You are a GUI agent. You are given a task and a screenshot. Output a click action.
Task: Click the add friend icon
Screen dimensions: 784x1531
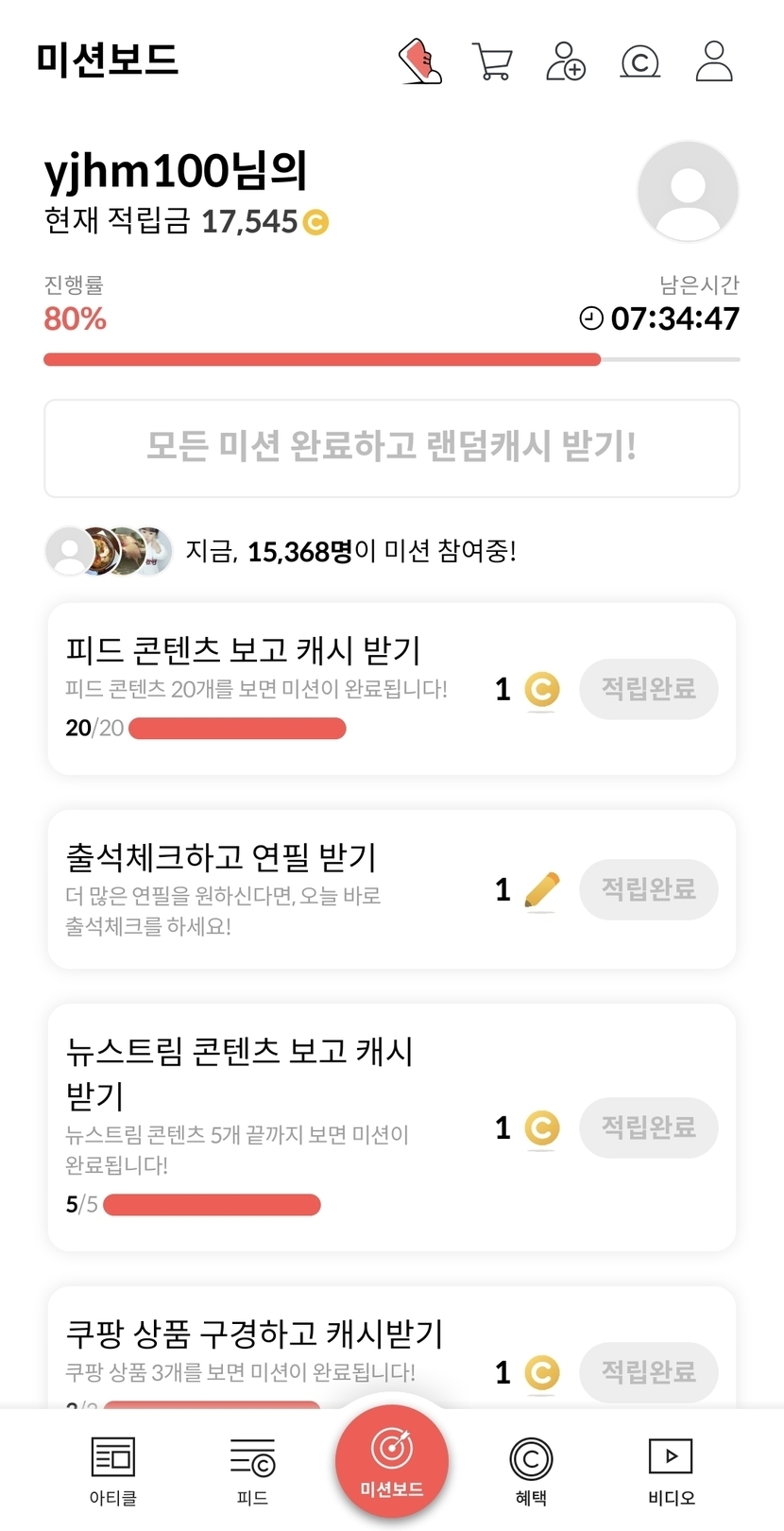pyautogui.click(x=566, y=61)
